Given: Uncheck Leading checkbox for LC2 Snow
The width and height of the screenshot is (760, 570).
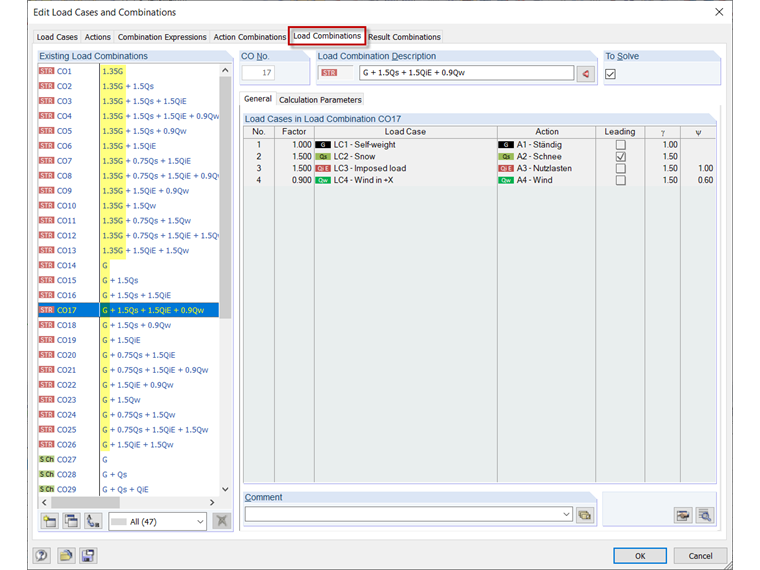Looking at the screenshot, I should [x=620, y=157].
